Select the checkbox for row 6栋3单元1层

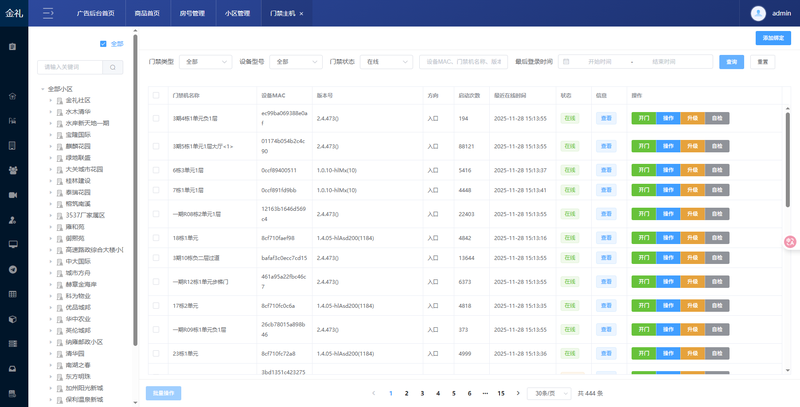click(156, 170)
